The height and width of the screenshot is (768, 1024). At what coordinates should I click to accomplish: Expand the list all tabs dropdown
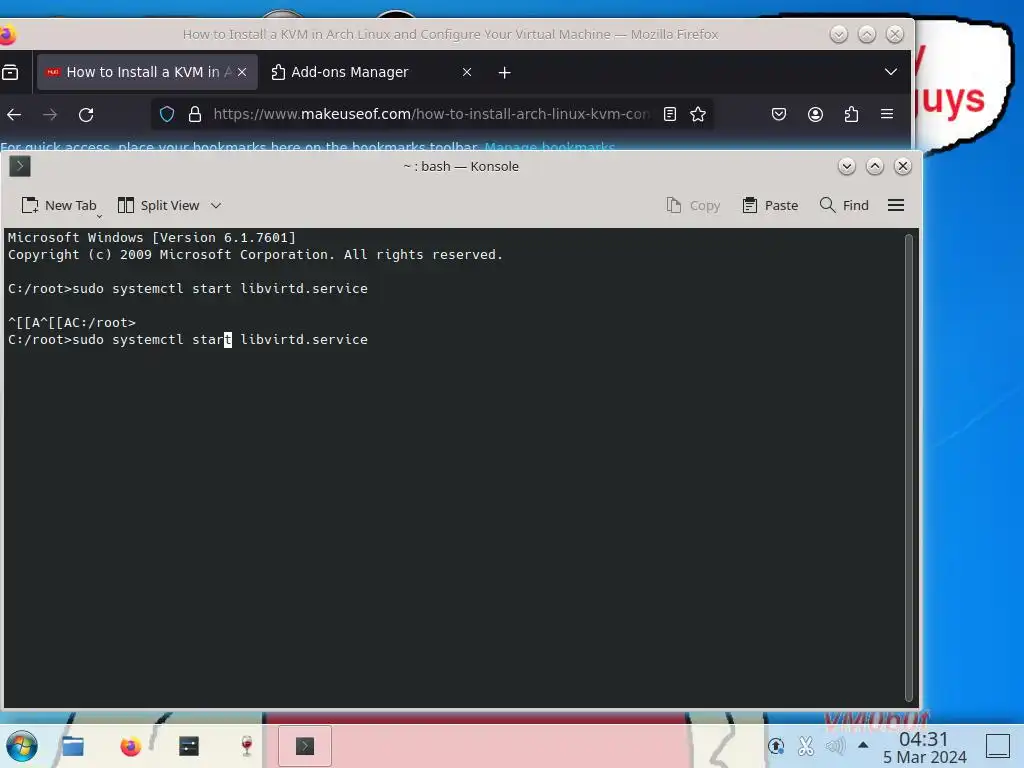[890, 72]
